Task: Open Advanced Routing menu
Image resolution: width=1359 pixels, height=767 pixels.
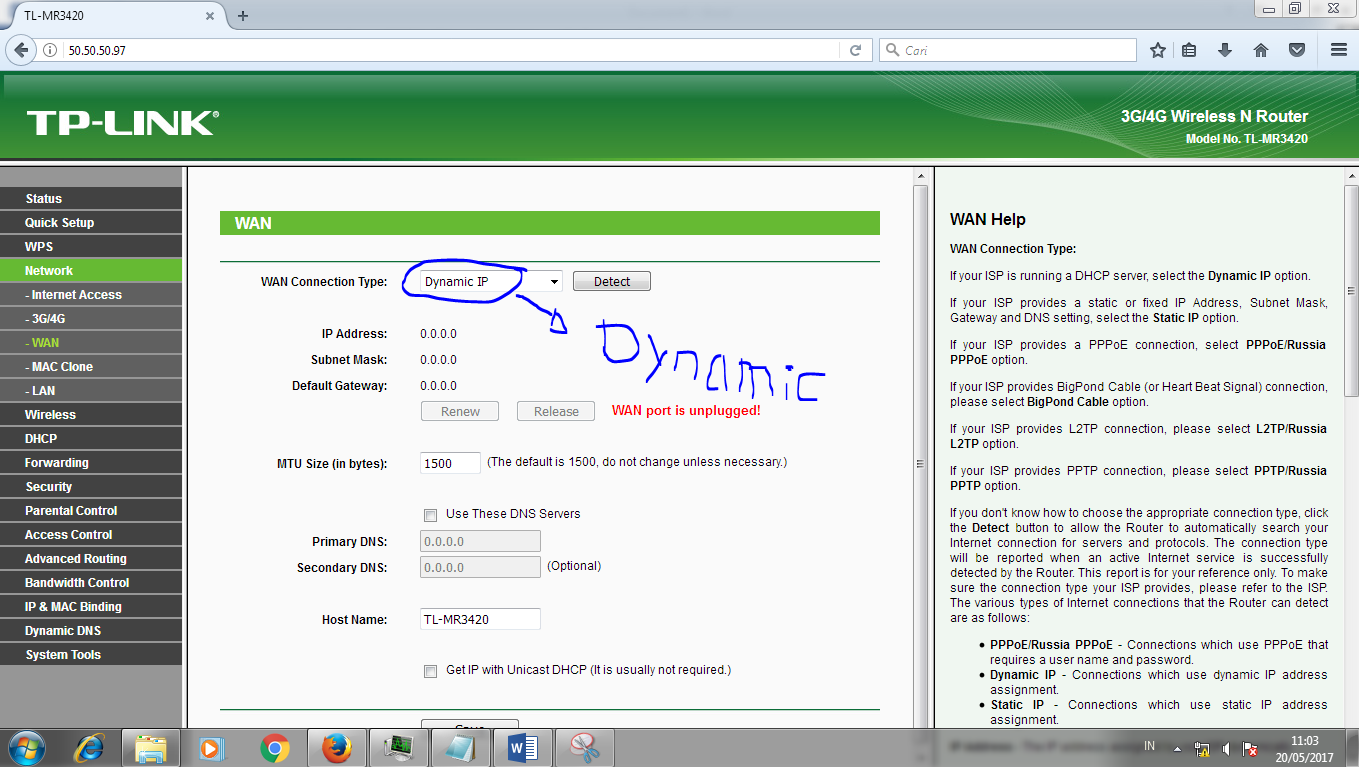Action: pos(91,558)
